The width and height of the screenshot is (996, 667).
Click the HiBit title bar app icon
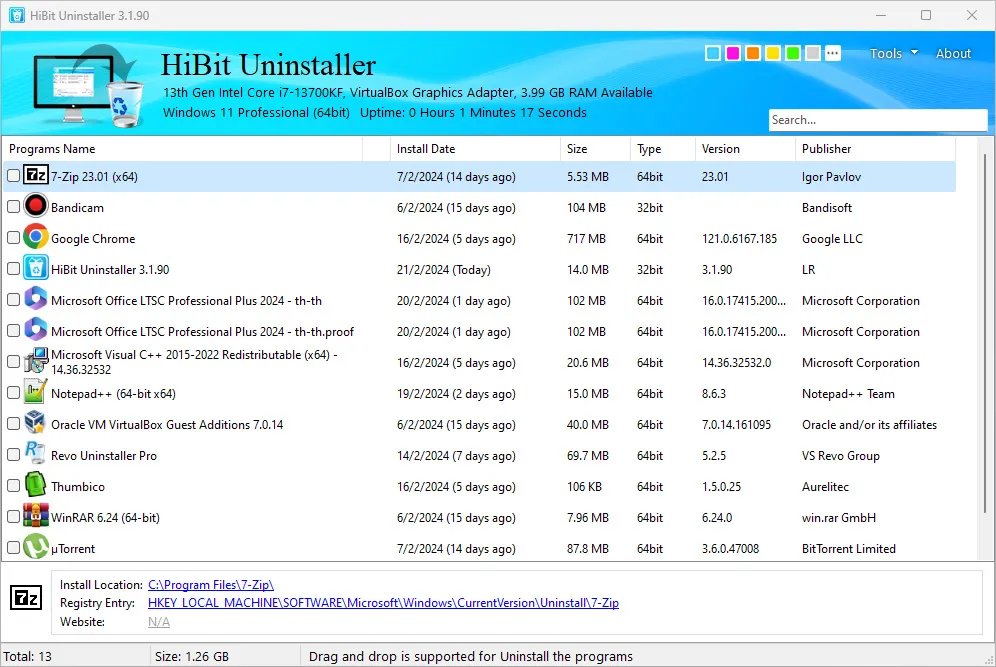click(17, 15)
